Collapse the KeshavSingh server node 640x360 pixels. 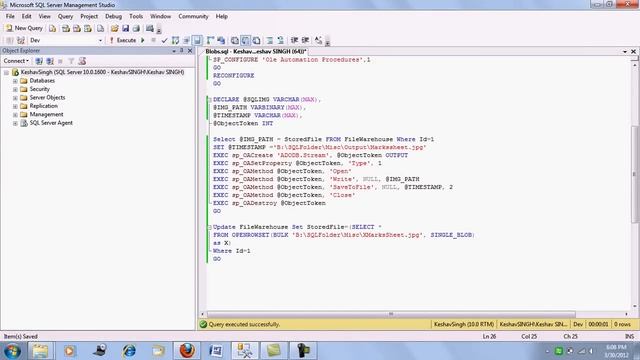click(7, 72)
